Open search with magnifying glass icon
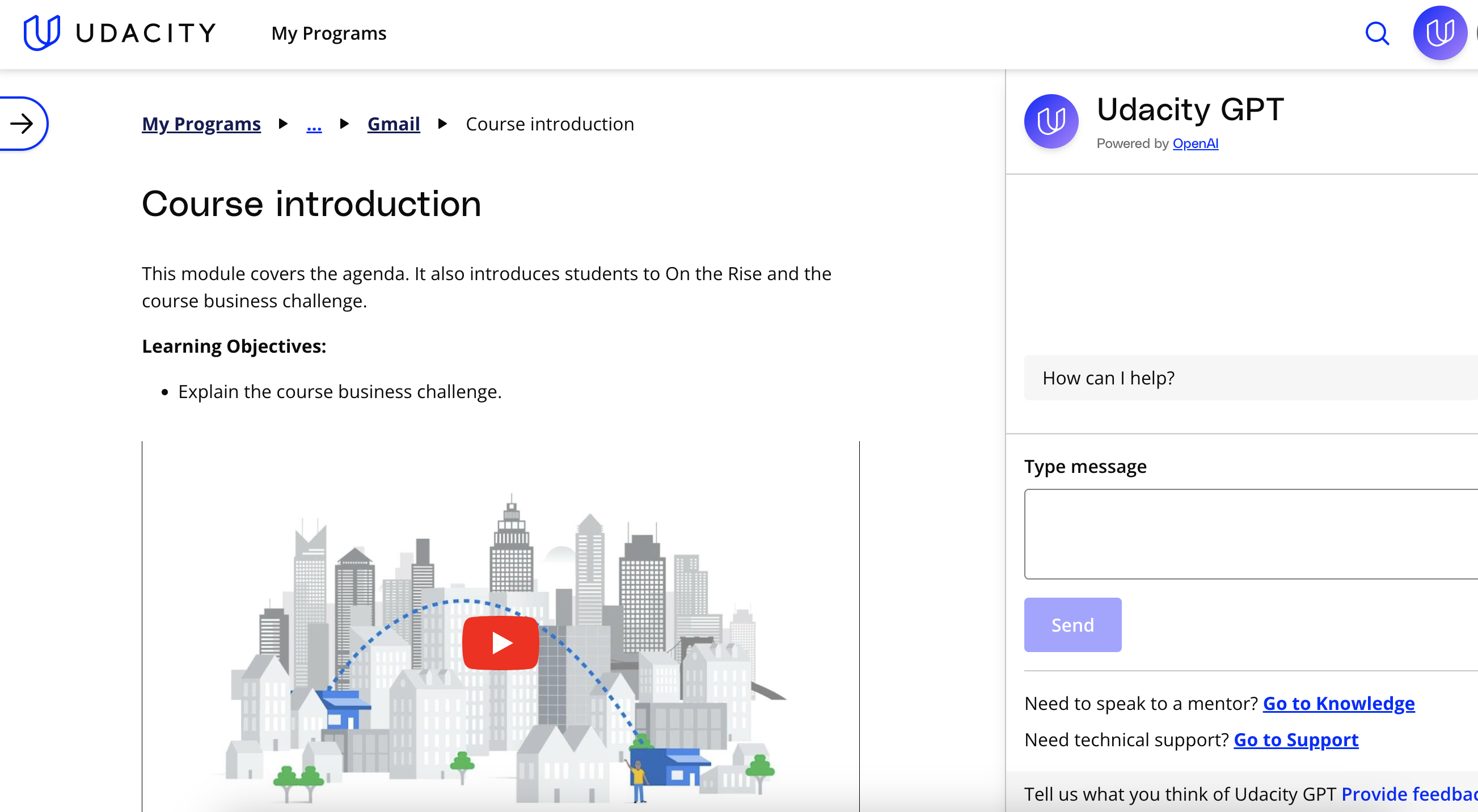This screenshot has height=812, width=1478. coord(1376,33)
